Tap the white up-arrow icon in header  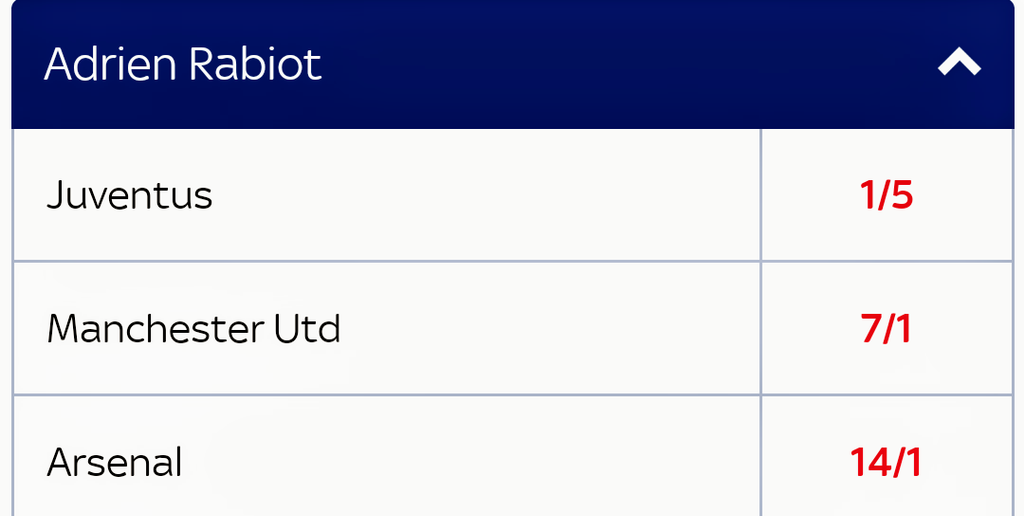pos(959,65)
